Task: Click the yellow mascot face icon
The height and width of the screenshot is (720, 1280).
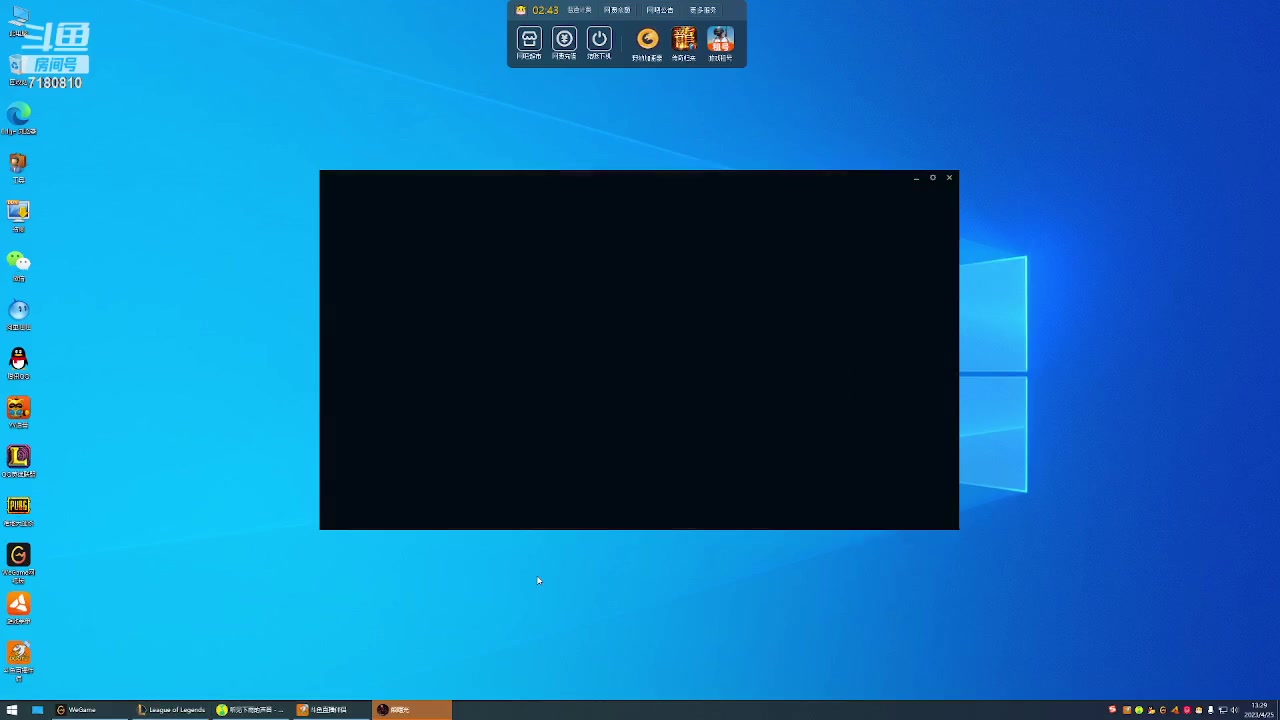Action: click(521, 10)
